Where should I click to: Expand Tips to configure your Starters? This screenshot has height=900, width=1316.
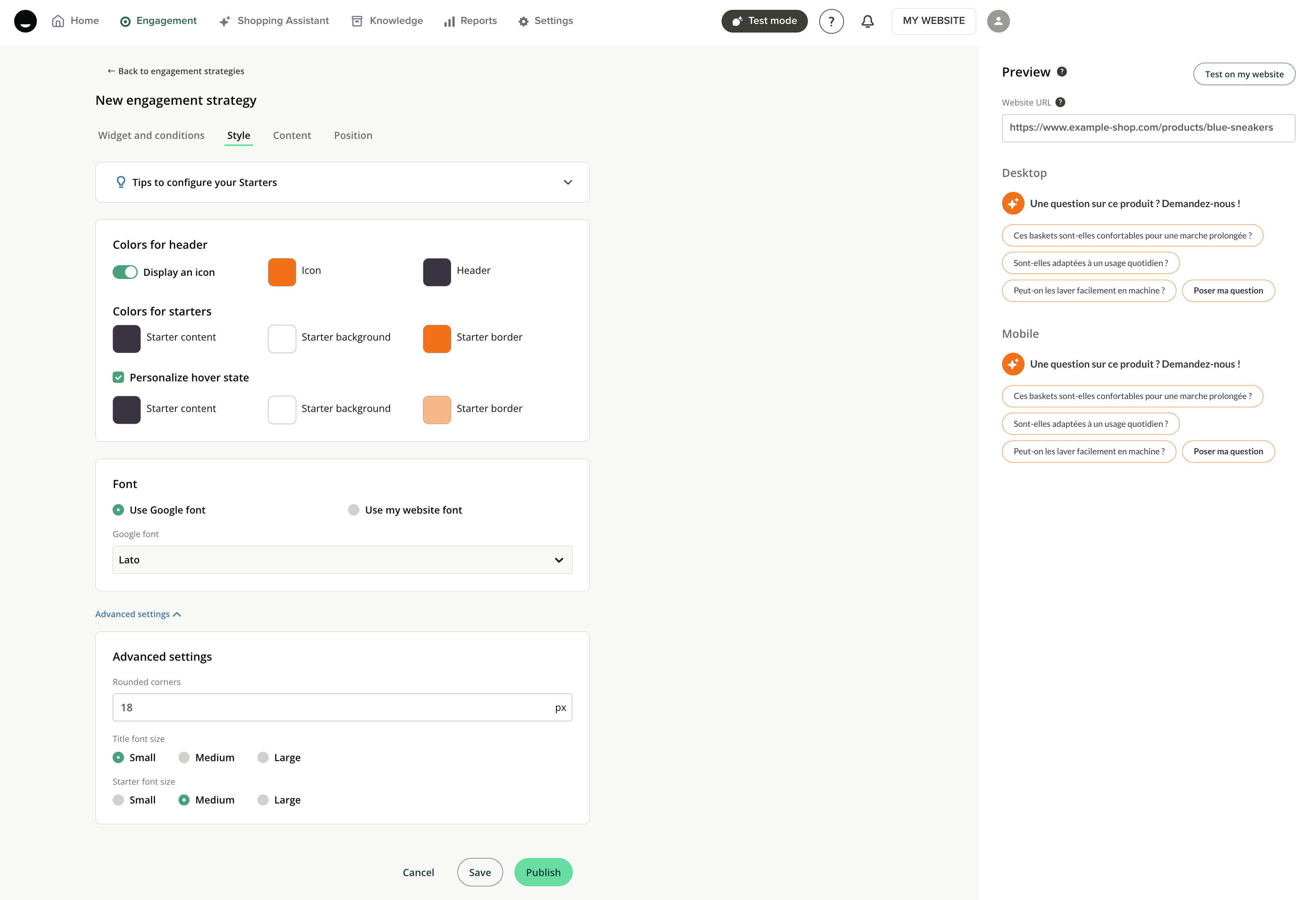coord(342,182)
